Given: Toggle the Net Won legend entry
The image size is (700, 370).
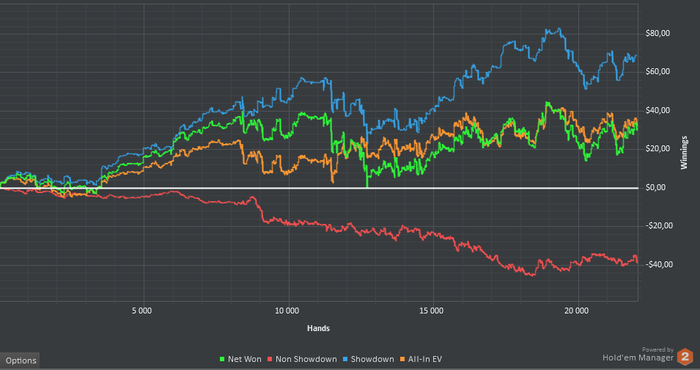Looking at the screenshot, I should pos(241,359).
